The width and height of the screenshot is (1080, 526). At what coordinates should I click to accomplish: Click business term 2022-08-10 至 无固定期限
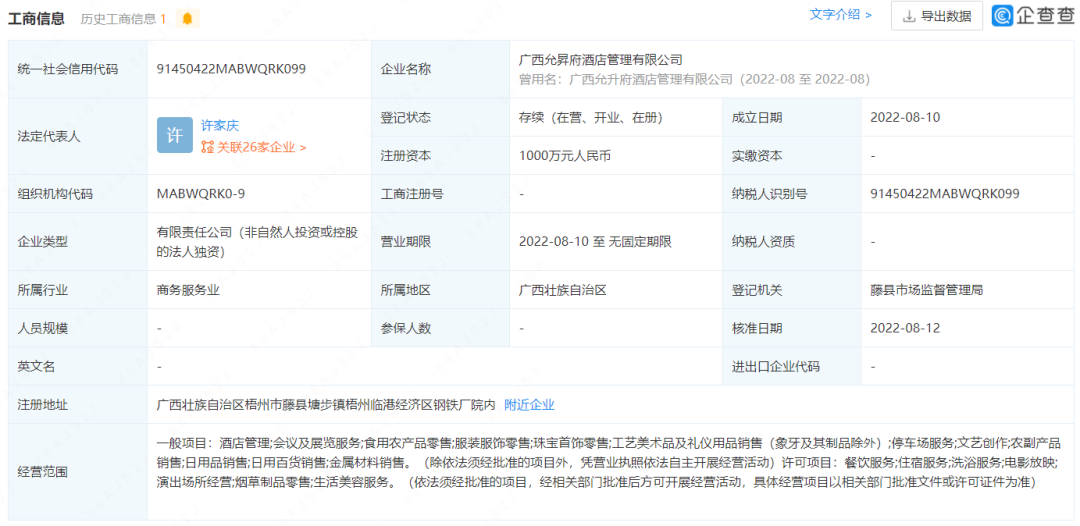595,242
